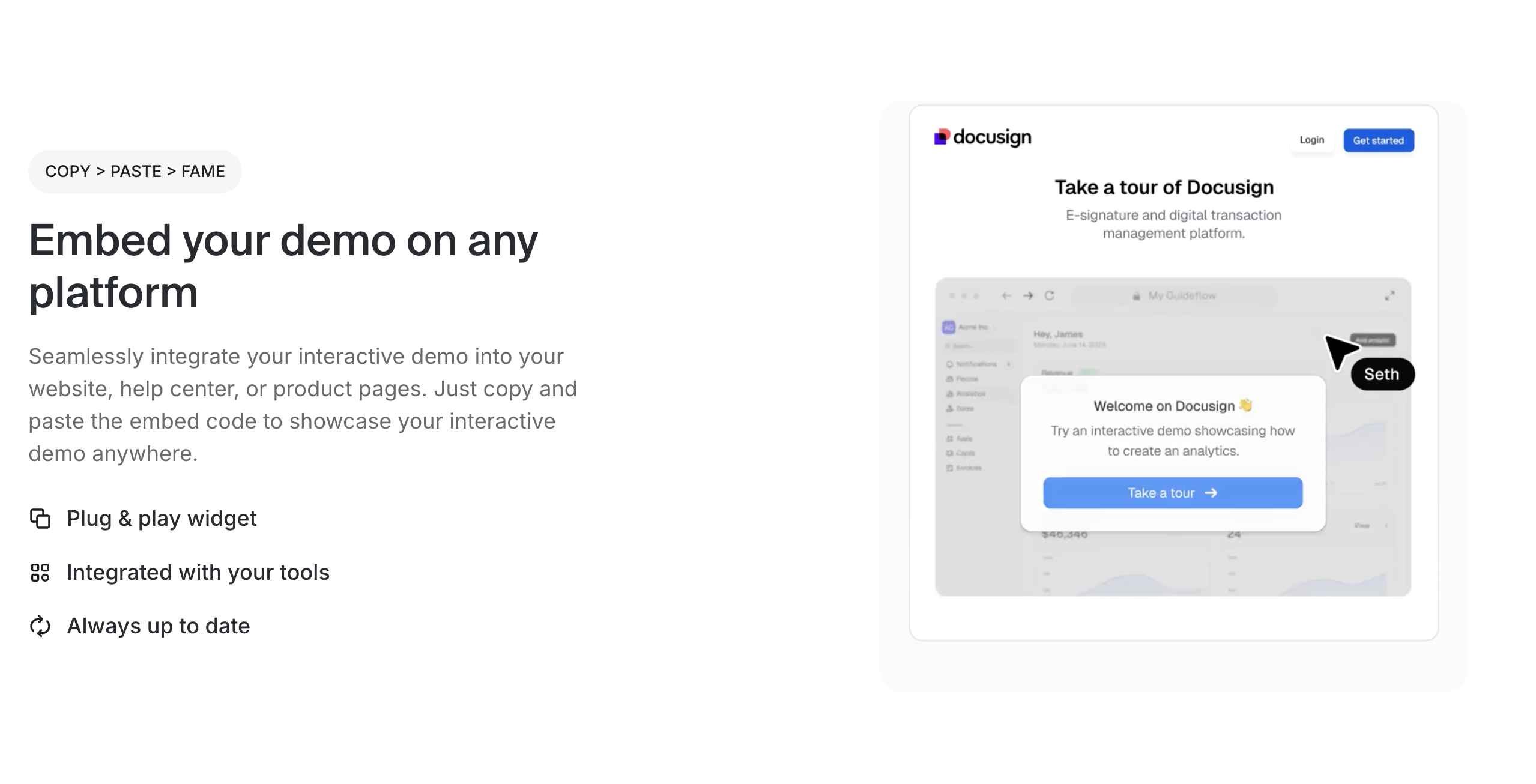The height and width of the screenshot is (784, 1536).
Task: Start the demo with Take a tour
Action: (x=1172, y=493)
